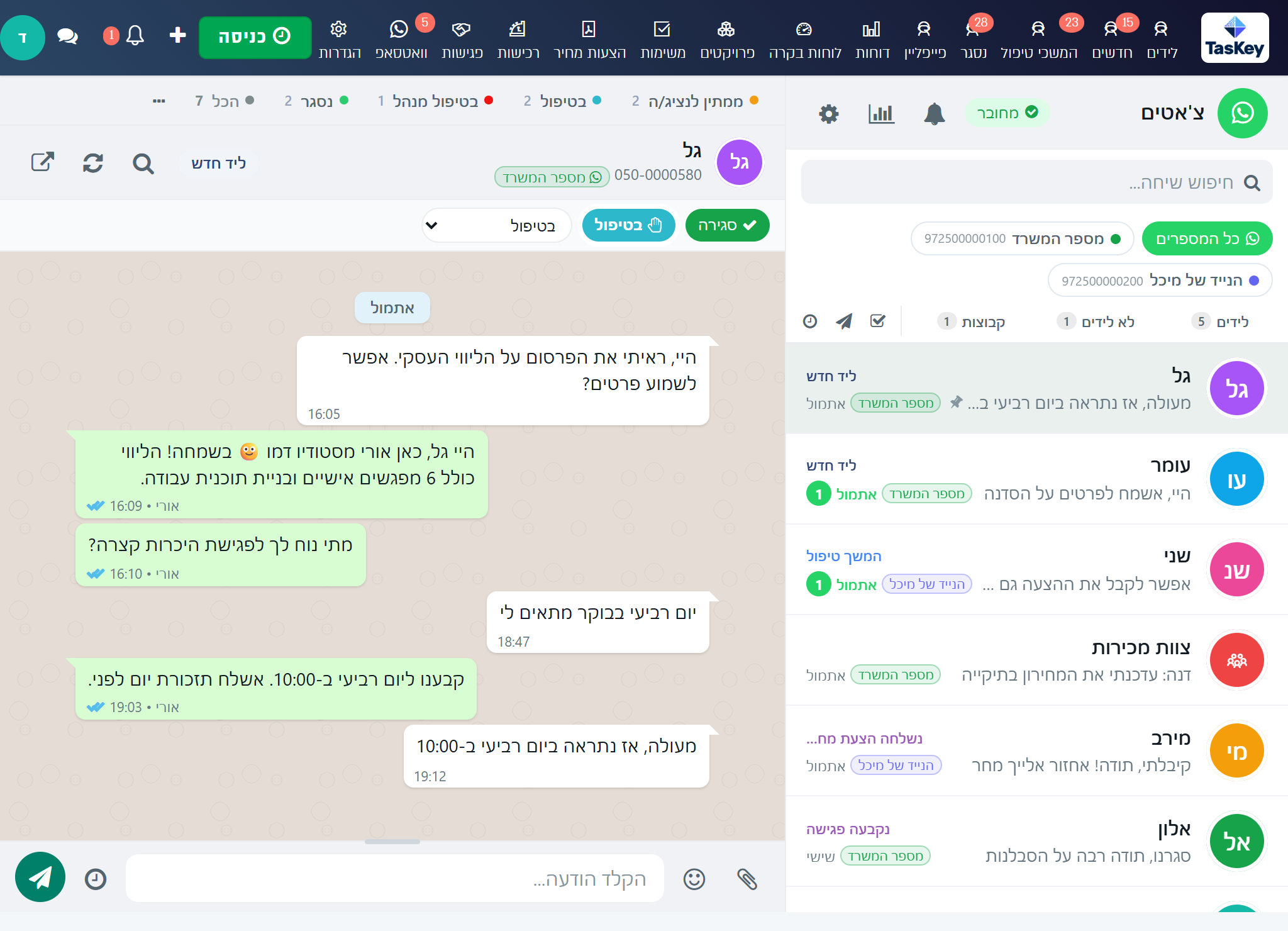Switch to the לידים tab with 5
Viewport: 1288px width, 931px height.
tap(1220, 321)
